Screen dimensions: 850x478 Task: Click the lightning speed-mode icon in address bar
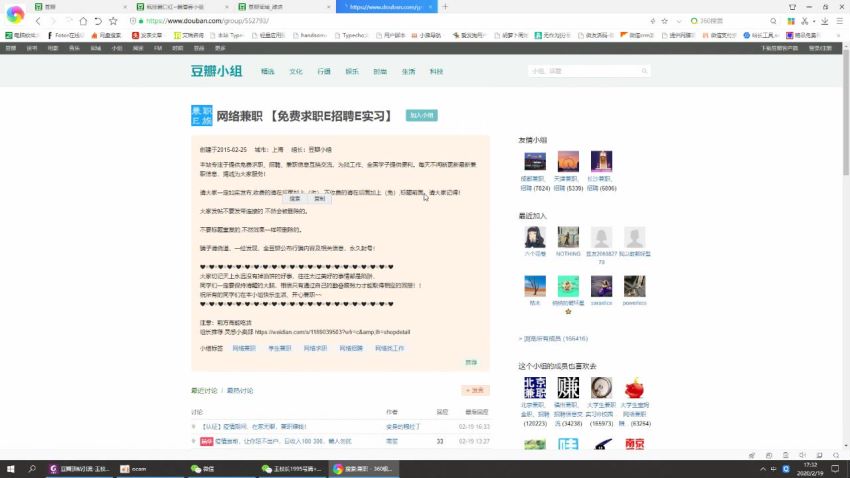653,21
